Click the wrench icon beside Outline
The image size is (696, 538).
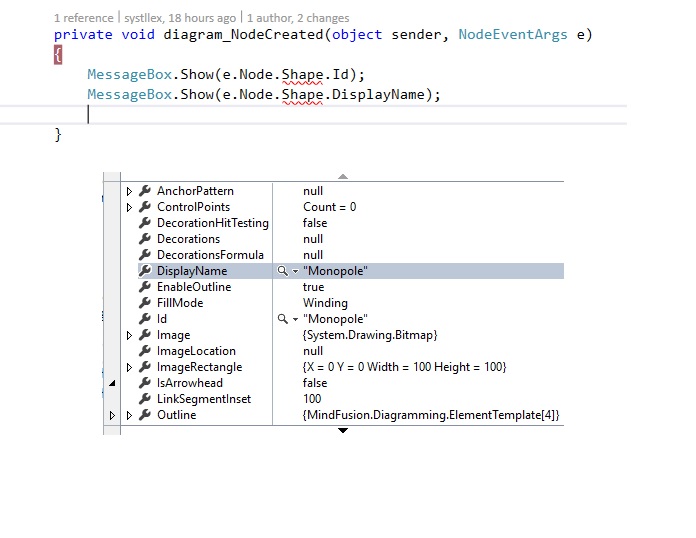[x=145, y=415]
